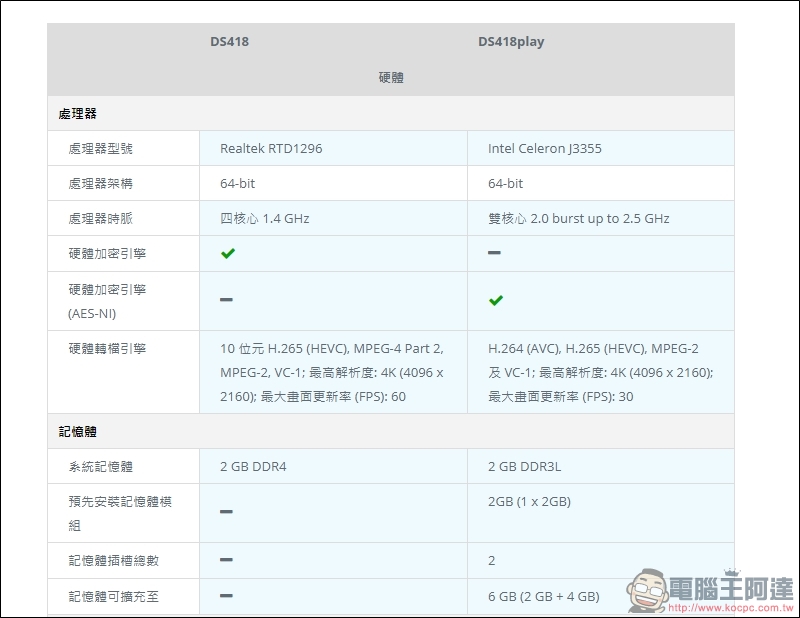The height and width of the screenshot is (618, 800).
Task: Click the 系統記憶體 row label
Action: (101, 466)
